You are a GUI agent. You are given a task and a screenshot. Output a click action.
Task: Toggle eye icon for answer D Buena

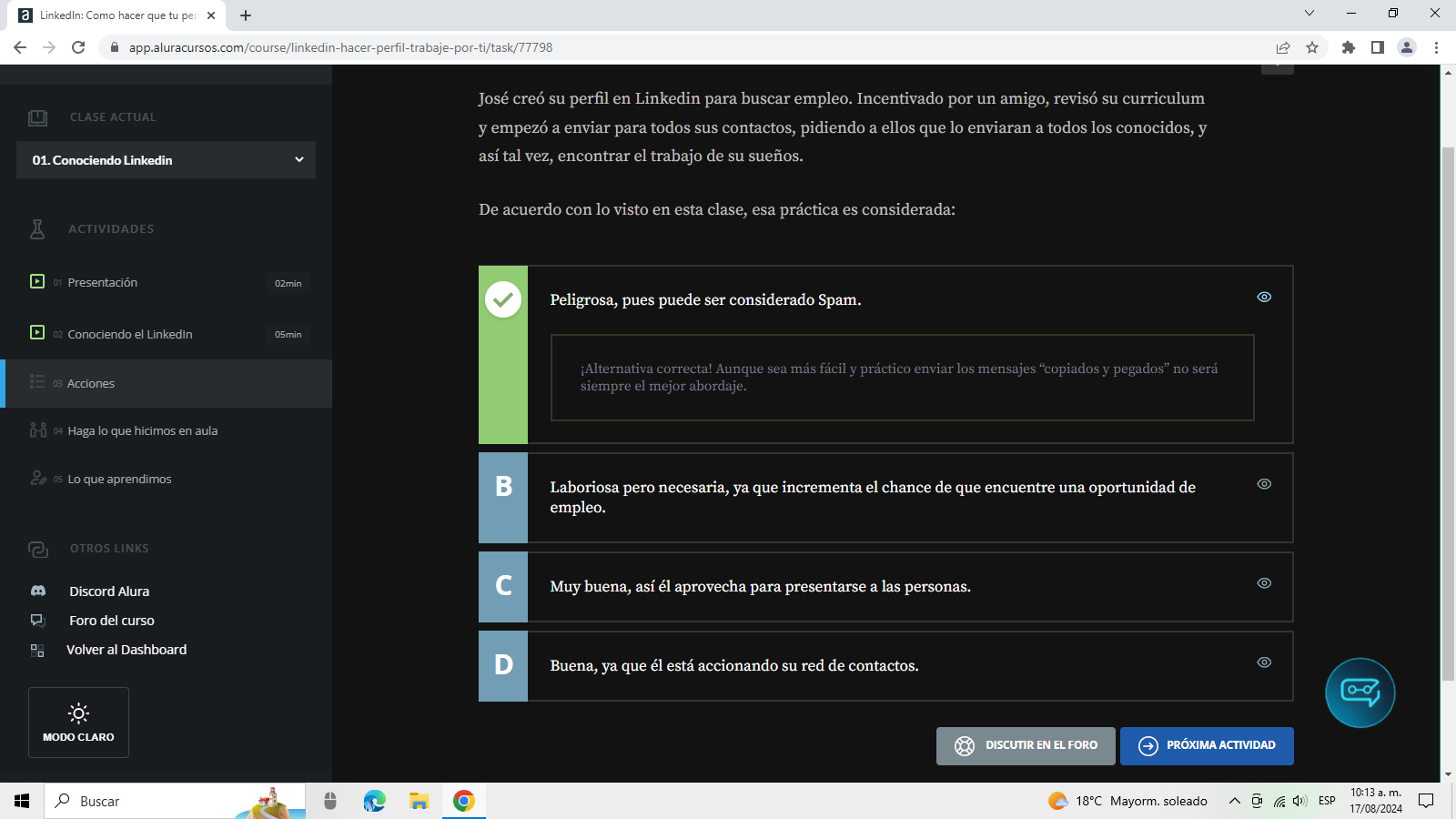click(1264, 662)
